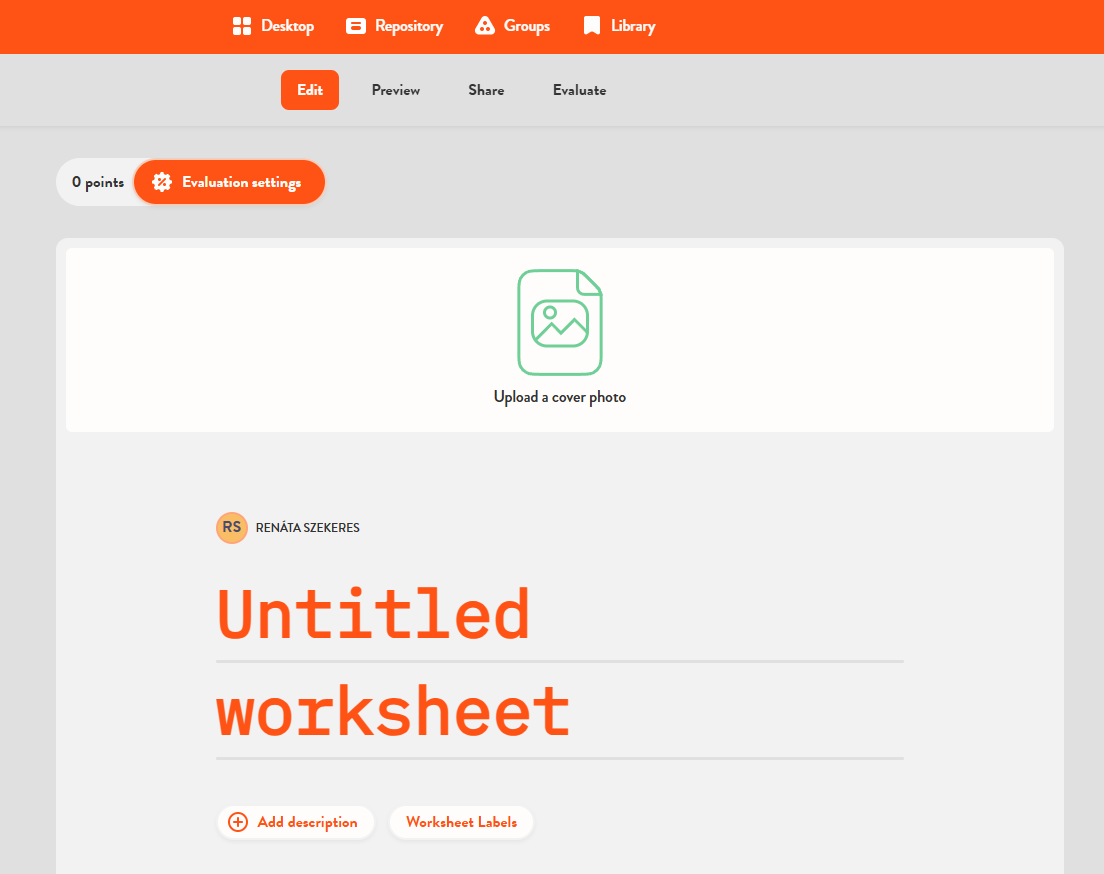This screenshot has width=1104, height=874.
Task: Click the 0 points indicator
Action: (98, 182)
